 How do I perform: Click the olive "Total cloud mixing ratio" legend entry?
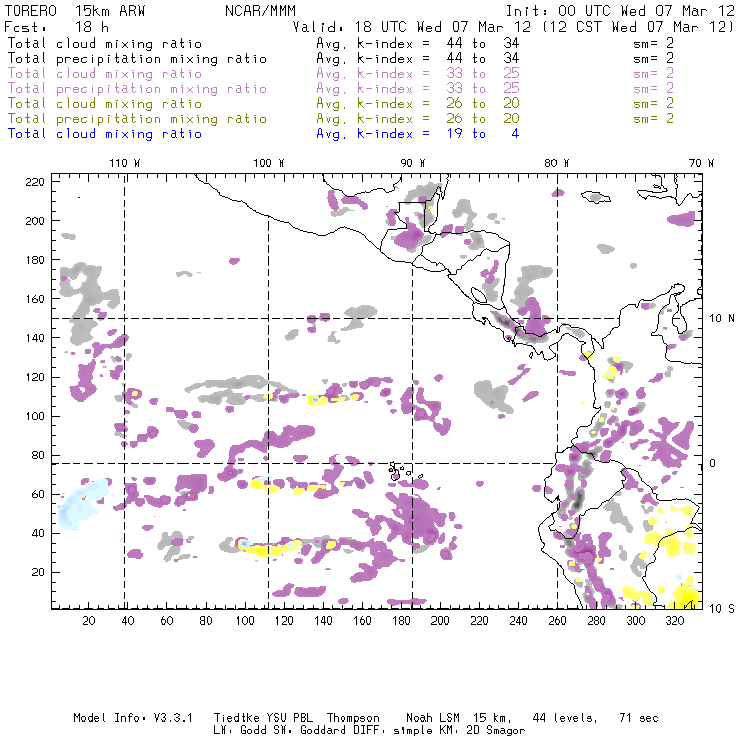pyautogui.click(x=105, y=104)
